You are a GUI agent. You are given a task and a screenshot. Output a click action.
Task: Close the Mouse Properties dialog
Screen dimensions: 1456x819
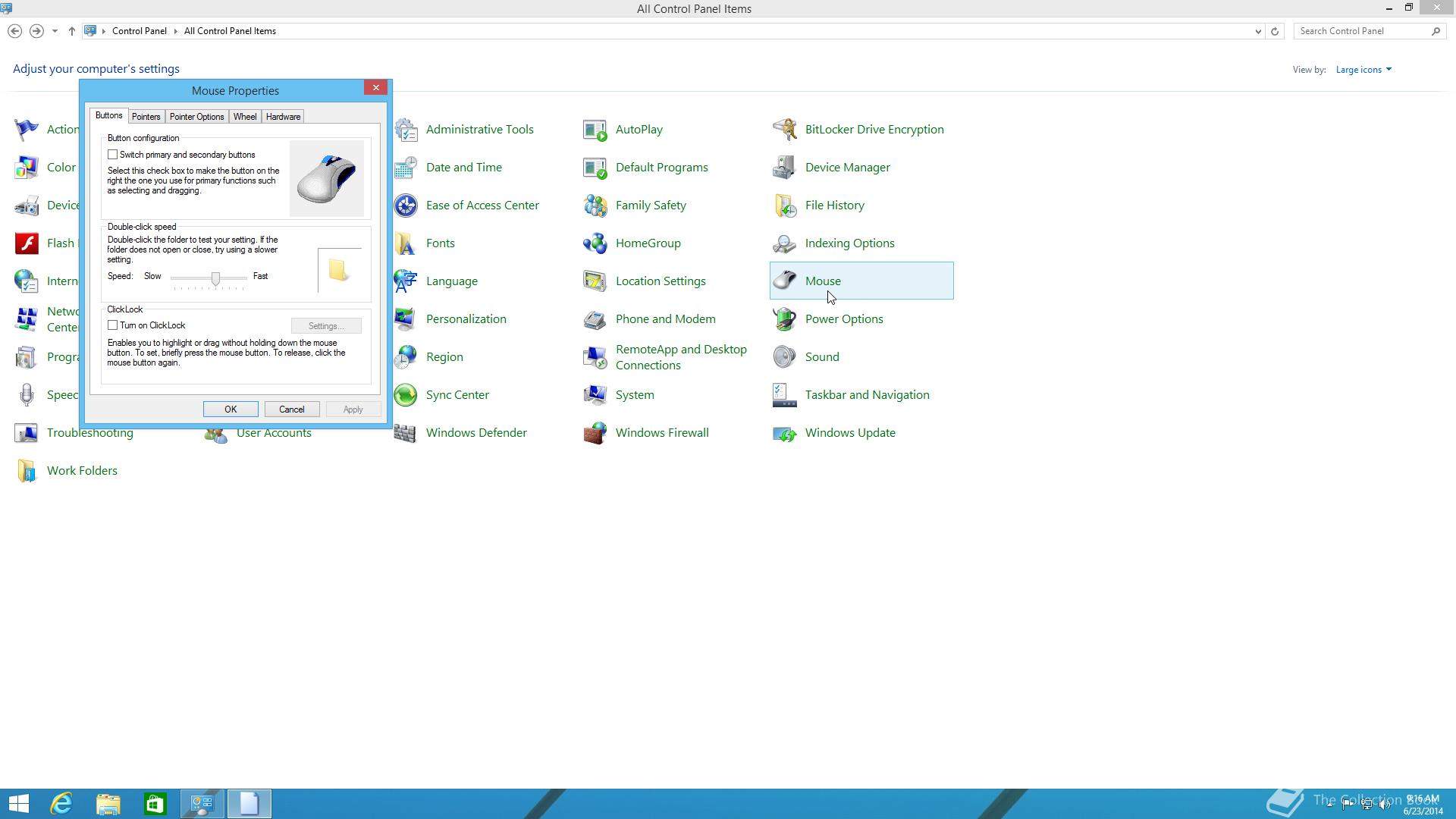click(375, 88)
